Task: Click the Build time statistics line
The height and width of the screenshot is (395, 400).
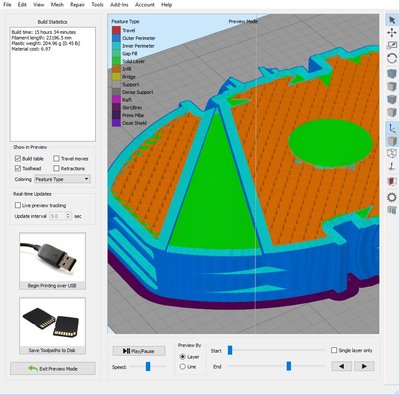Action: pyautogui.click(x=44, y=32)
